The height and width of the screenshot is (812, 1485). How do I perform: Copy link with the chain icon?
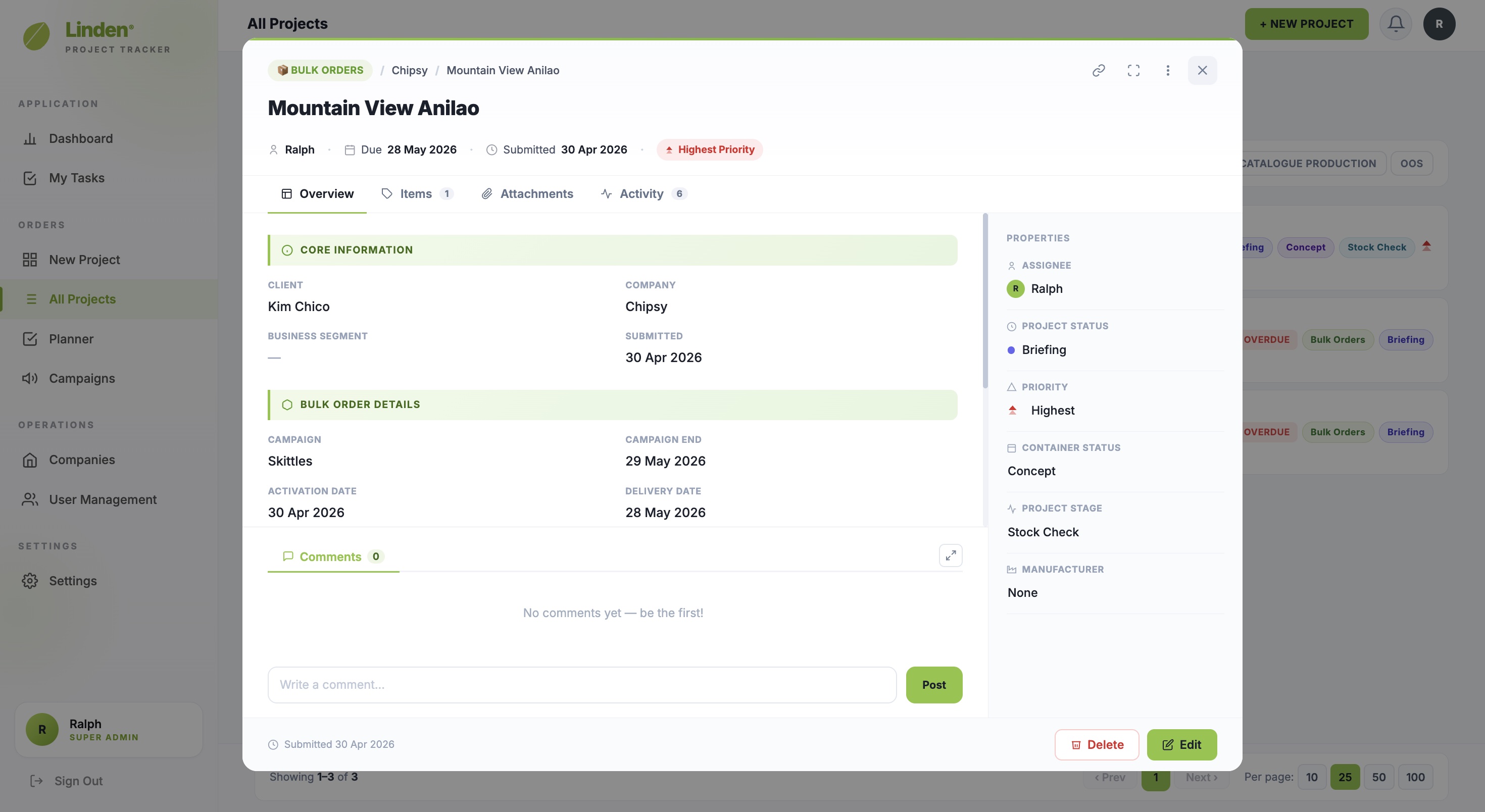tap(1099, 70)
